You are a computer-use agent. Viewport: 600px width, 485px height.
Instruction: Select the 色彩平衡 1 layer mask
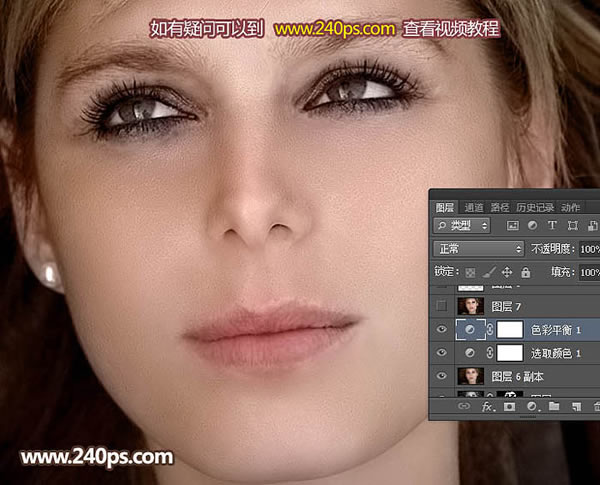point(510,330)
